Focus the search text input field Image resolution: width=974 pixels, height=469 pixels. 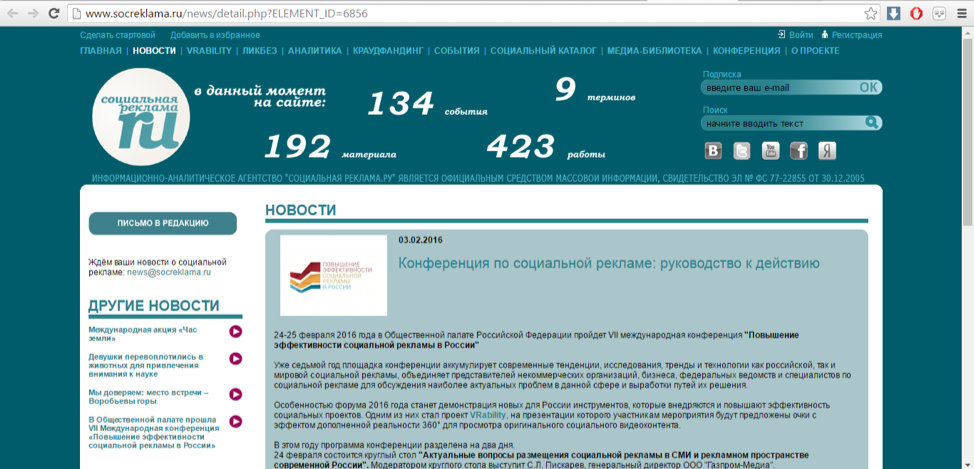point(783,124)
